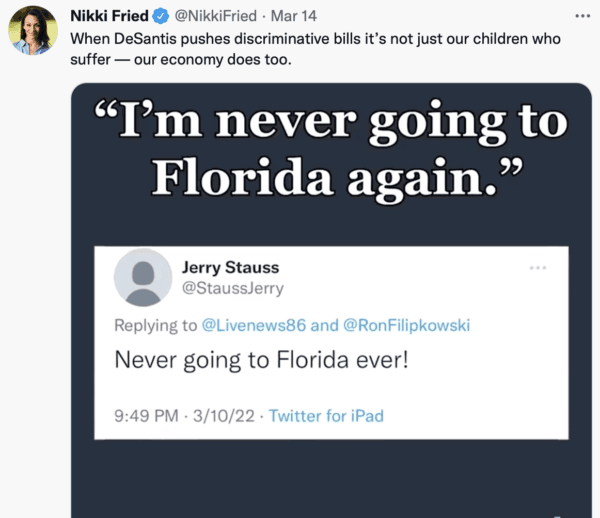Click the 'Replying to' label
The width and height of the screenshot is (600, 518).
tap(155, 326)
